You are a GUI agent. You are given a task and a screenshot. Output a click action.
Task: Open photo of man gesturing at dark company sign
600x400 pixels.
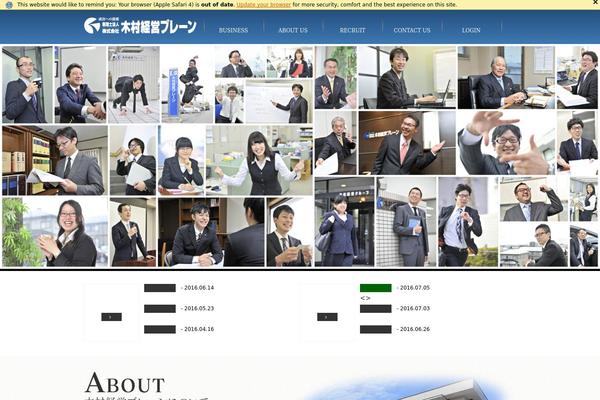[407, 143]
